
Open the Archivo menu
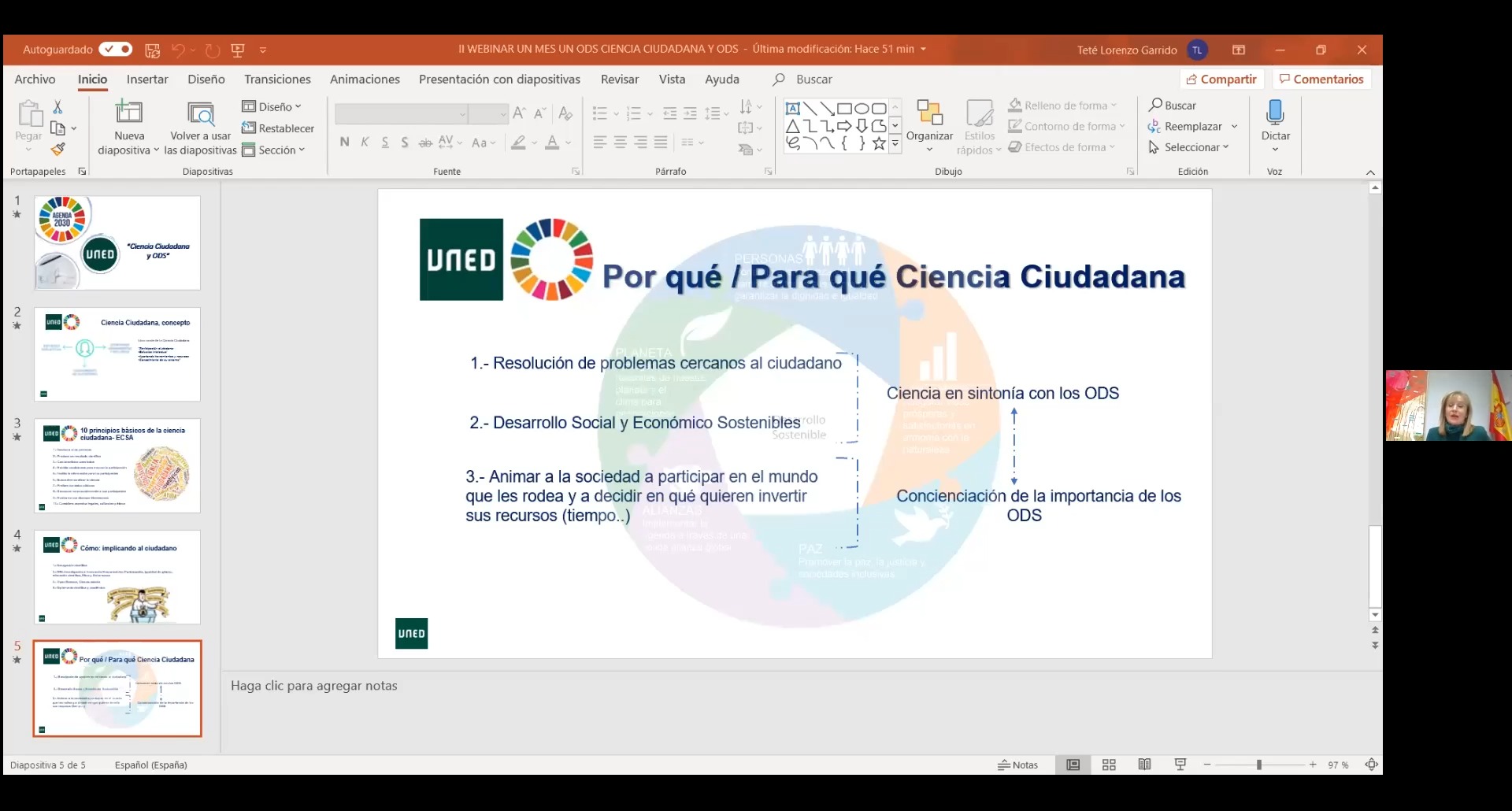coord(35,79)
